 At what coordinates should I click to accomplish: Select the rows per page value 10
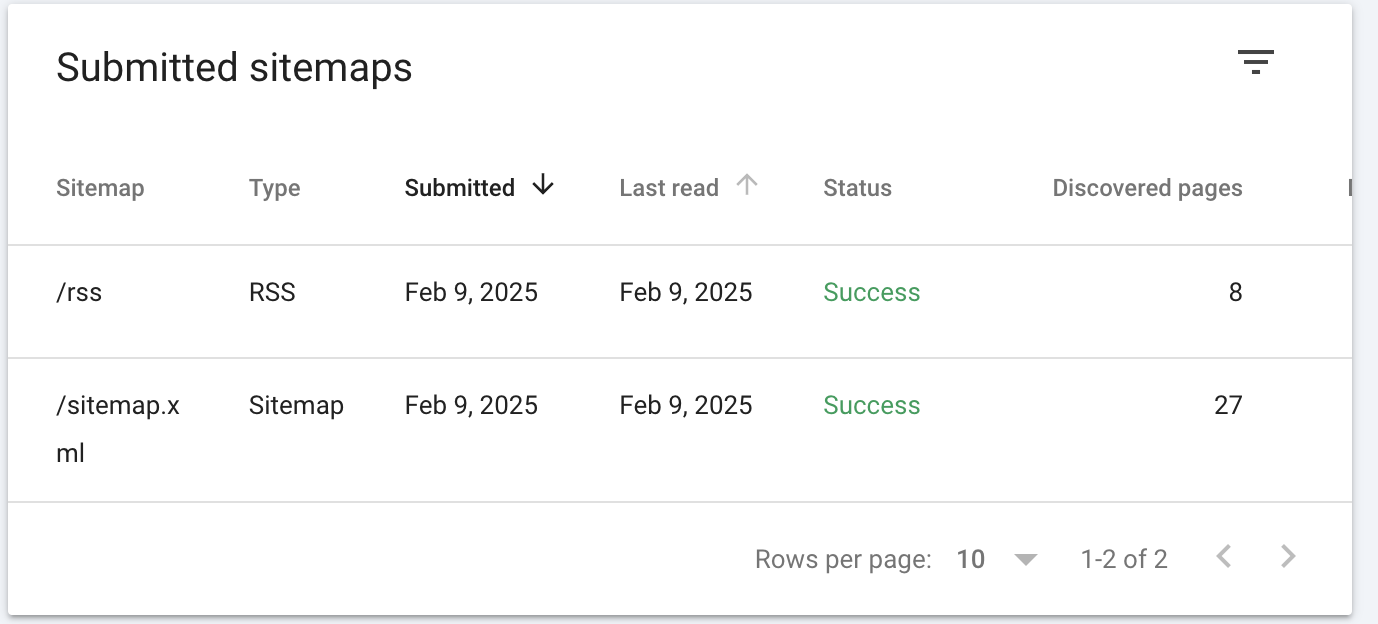[x=971, y=559]
